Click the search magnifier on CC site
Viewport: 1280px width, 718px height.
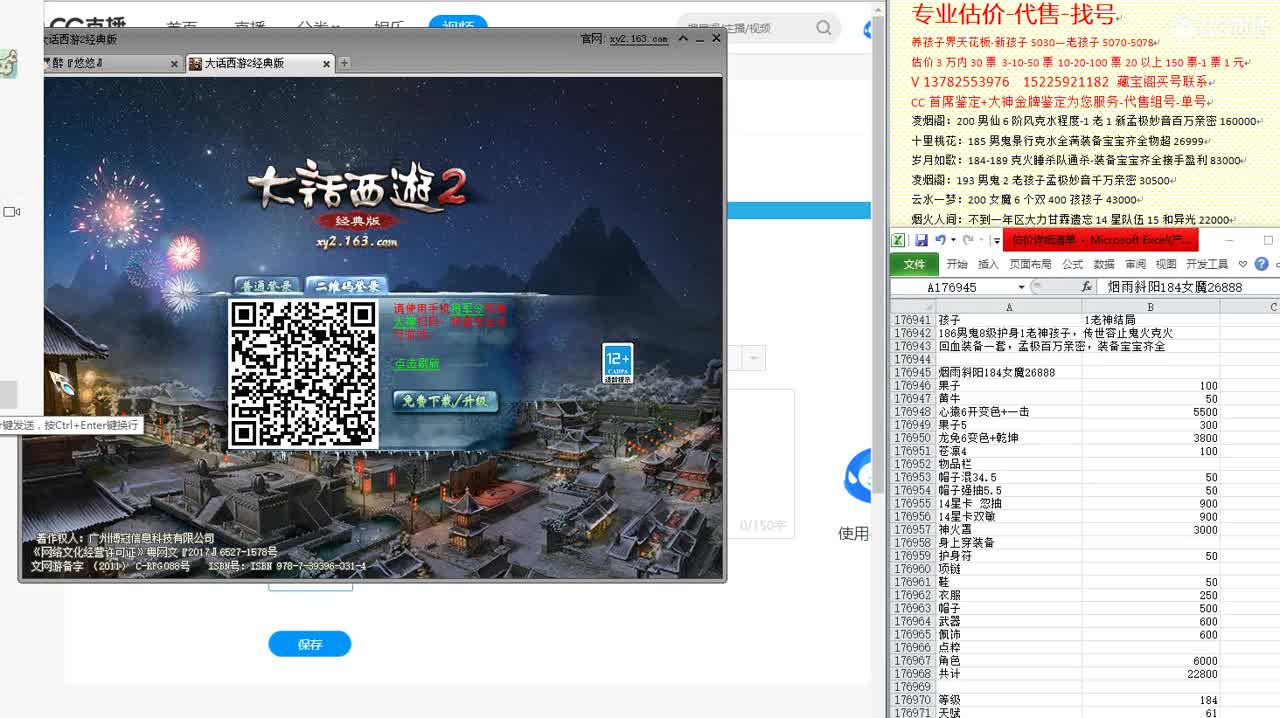(823, 28)
